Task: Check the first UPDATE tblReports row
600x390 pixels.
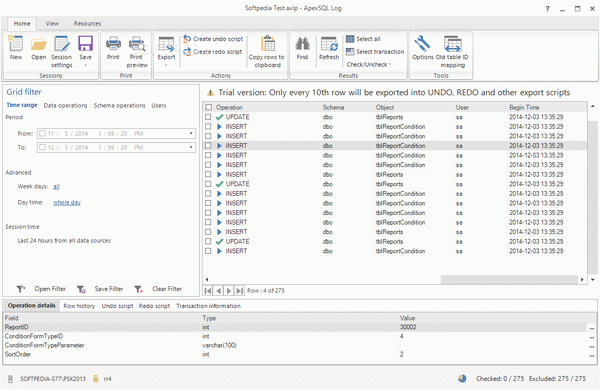Action: click(208, 117)
